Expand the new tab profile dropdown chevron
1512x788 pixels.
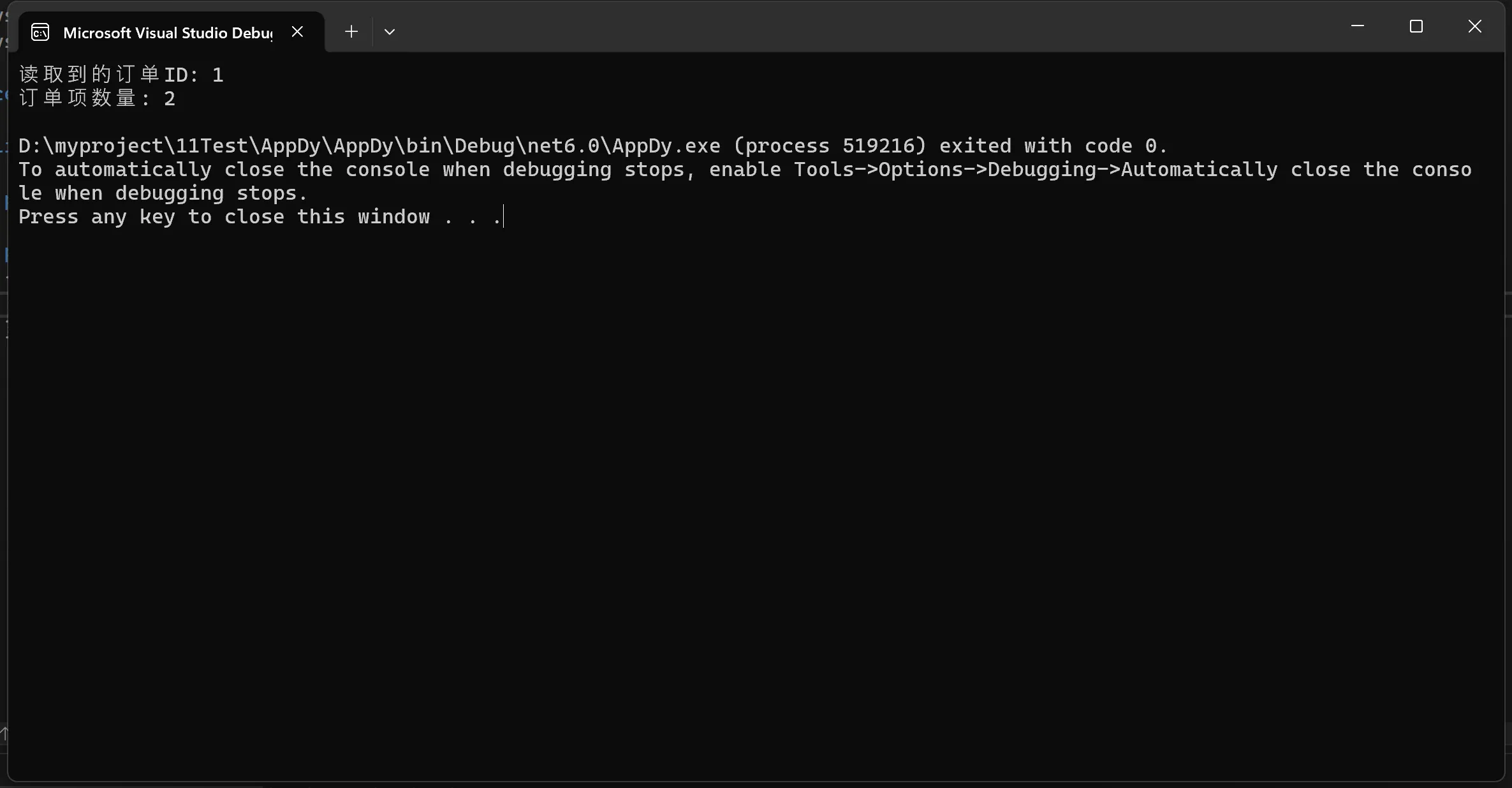pos(390,32)
